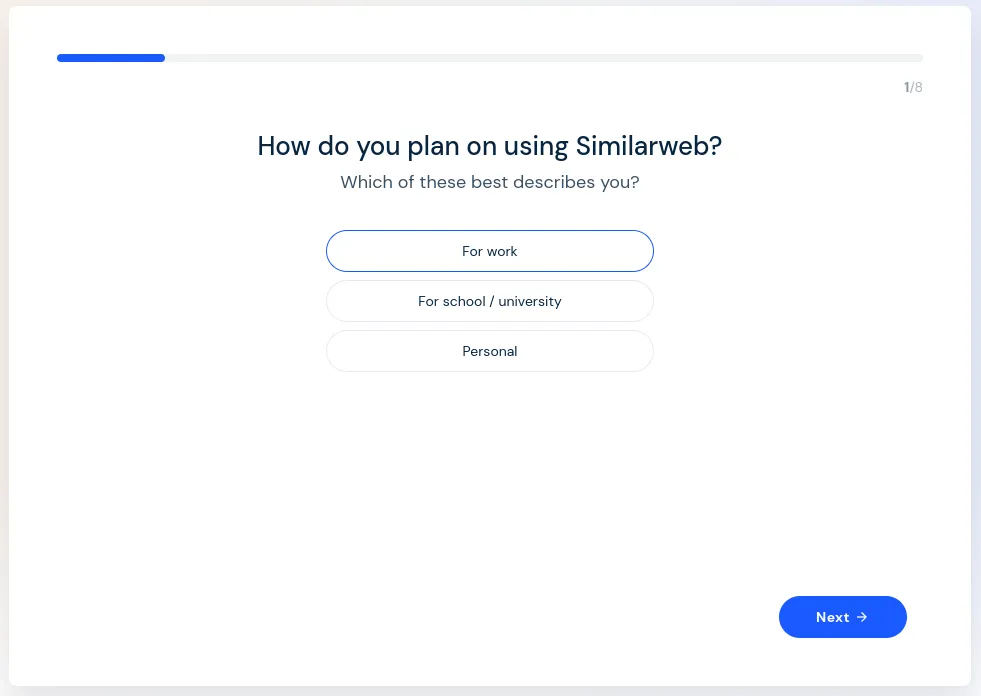
Task: Click the blue Next button
Action: pyautogui.click(x=843, y=617)
